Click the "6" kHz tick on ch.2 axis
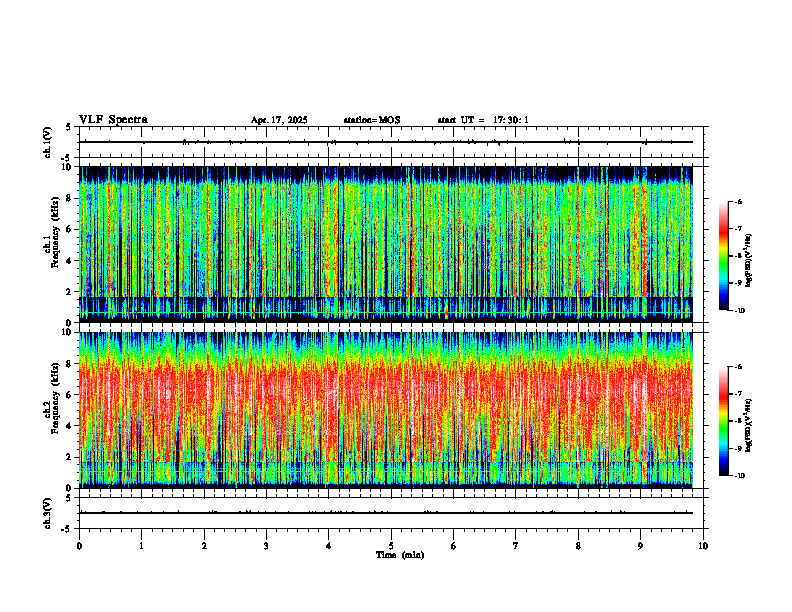Screen dimensions: 792x612 (70, 395)
